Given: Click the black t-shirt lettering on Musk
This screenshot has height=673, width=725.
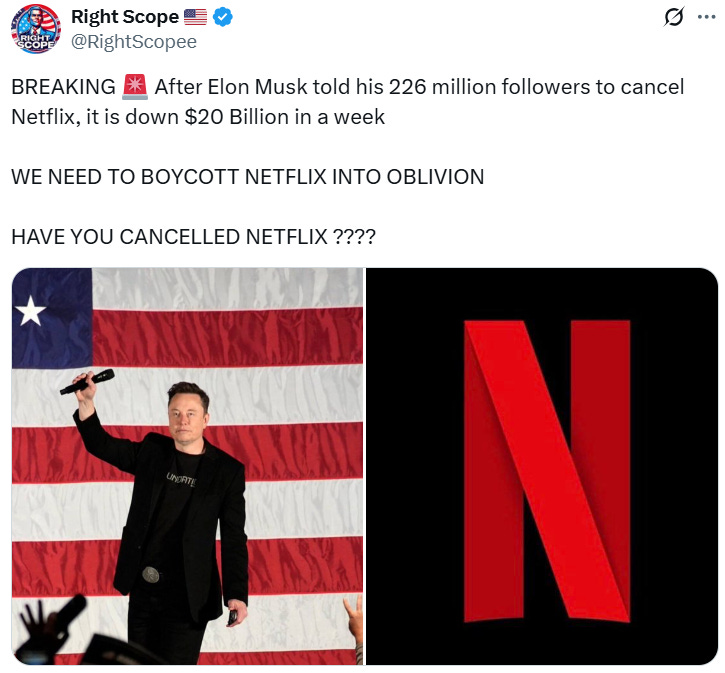Looking at the screenshot, I should point(181,480).
